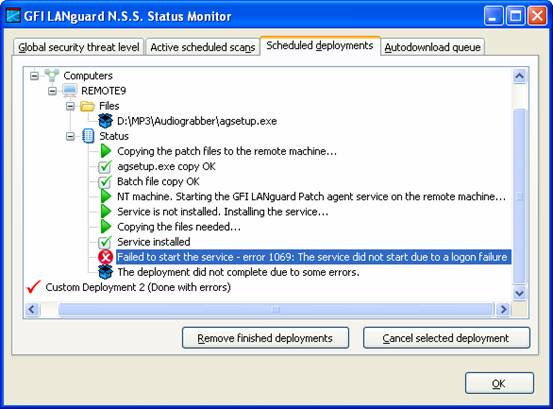Click checkmark icon beside Batch file copy OK
553x409 pixels.
pyautogui.click(x=105, y=182)
